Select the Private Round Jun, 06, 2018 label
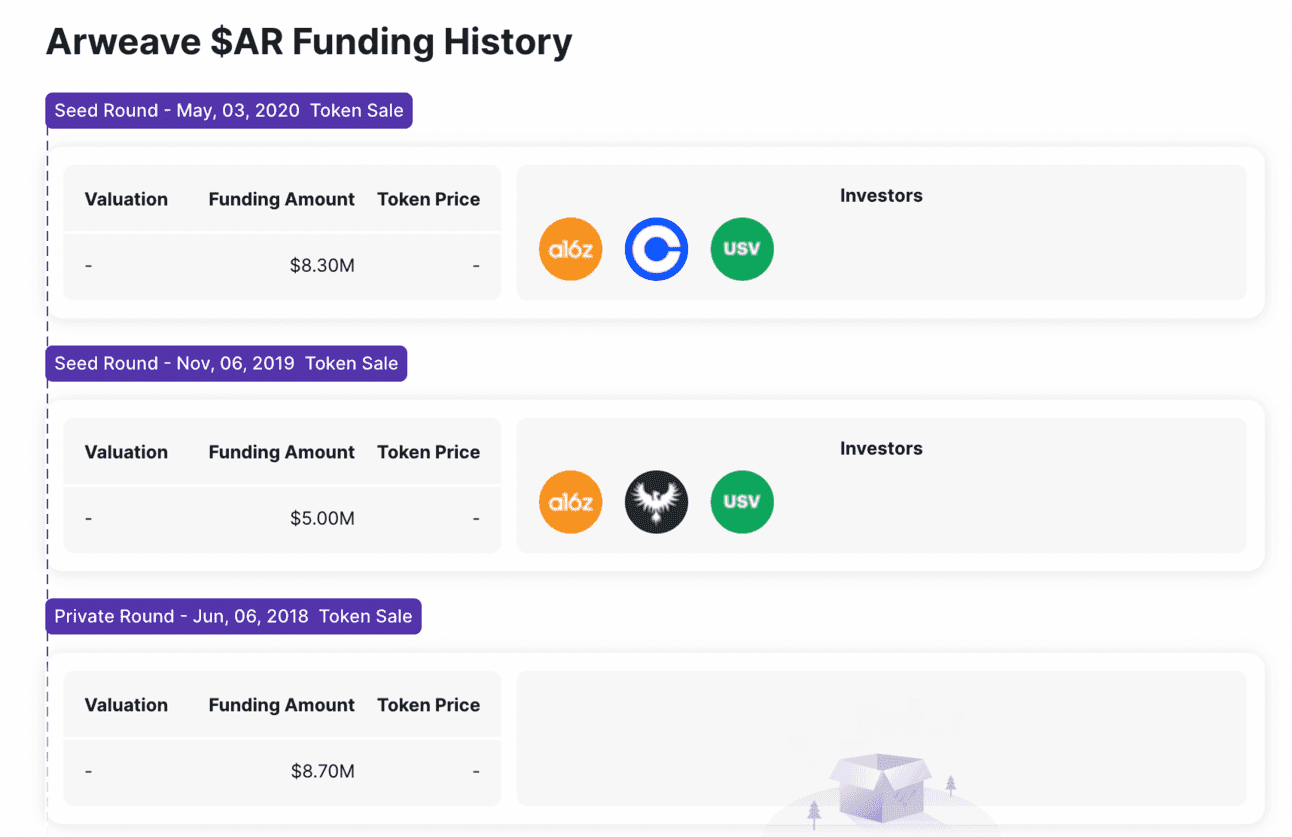This screenshot has width=1292, height=837. point(233,616)
